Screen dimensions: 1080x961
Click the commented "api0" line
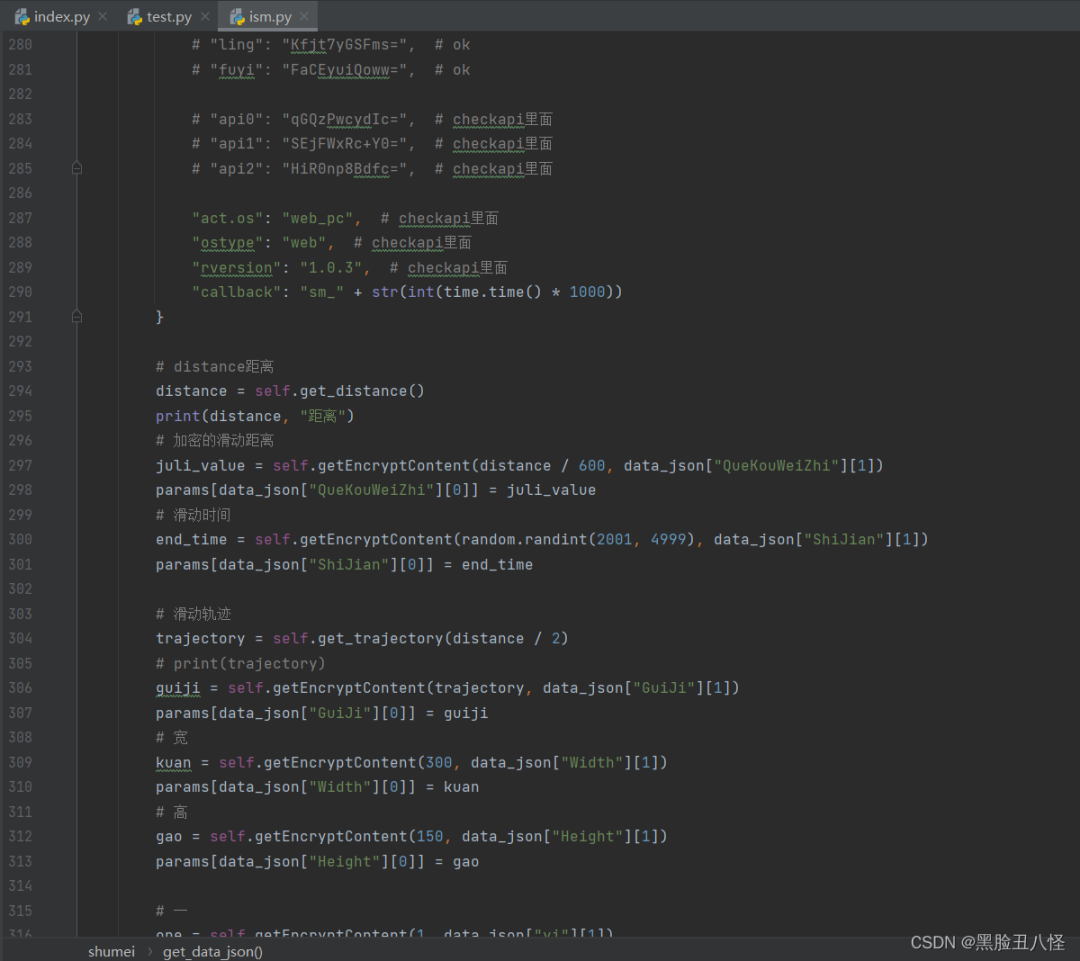(x=372, y=119)
